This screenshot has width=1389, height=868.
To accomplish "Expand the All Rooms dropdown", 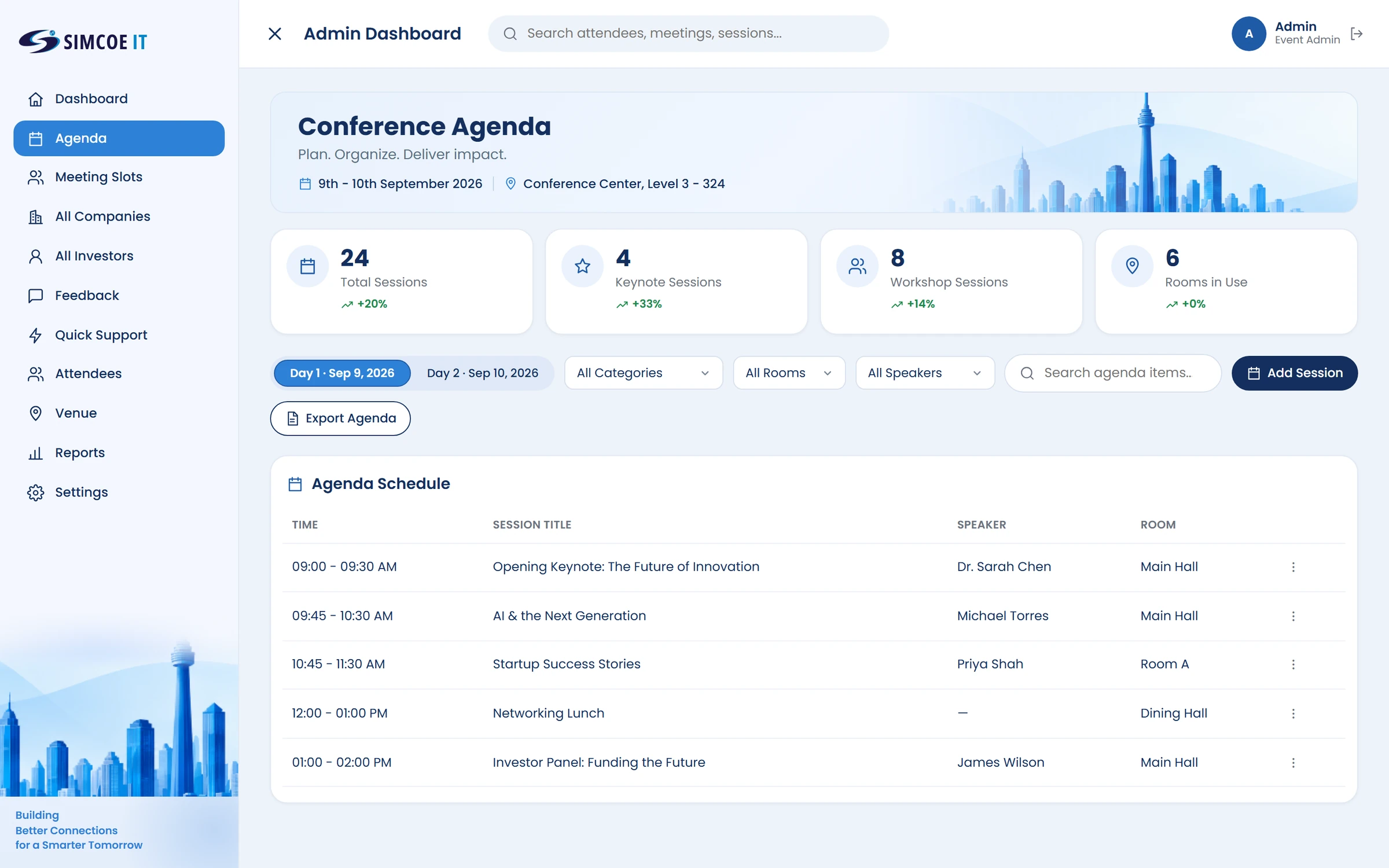I will tap(789, 373).
